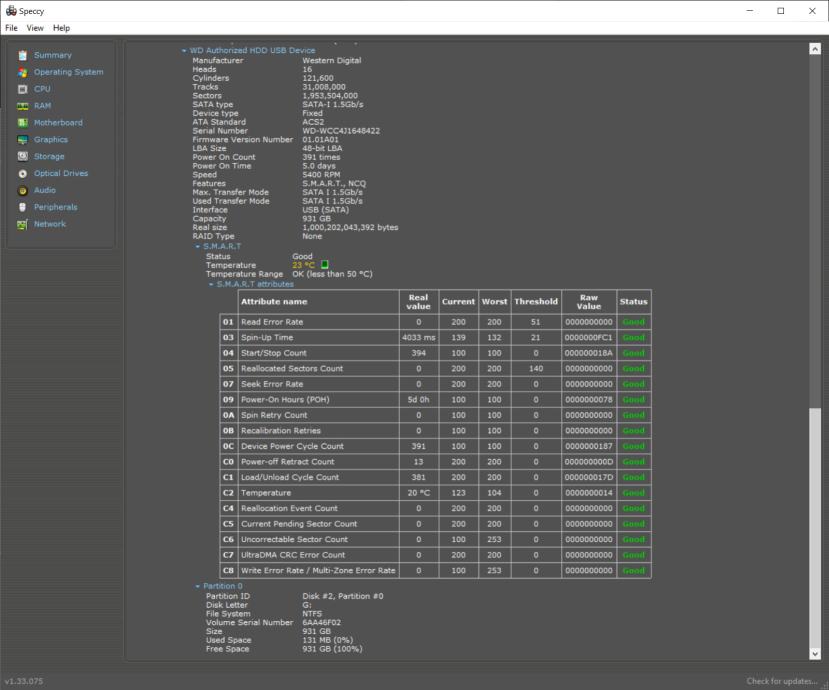Open the Motherboard icon in sidebar
This screenshot has height=690, width=829.
tap(22, 123)
